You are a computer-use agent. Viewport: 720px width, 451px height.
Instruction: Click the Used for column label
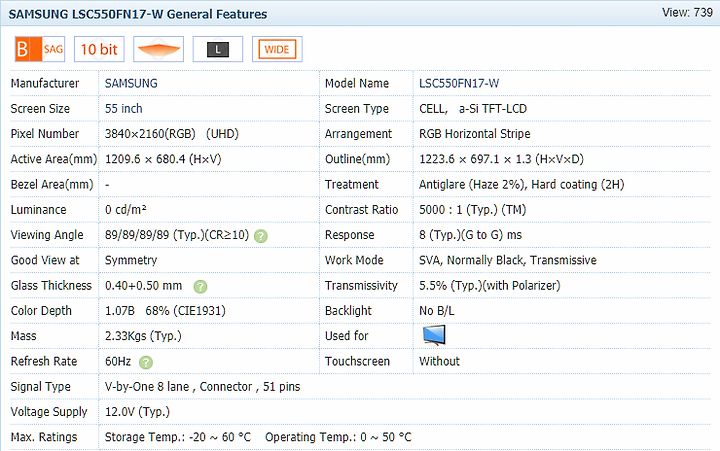(346, 336)
